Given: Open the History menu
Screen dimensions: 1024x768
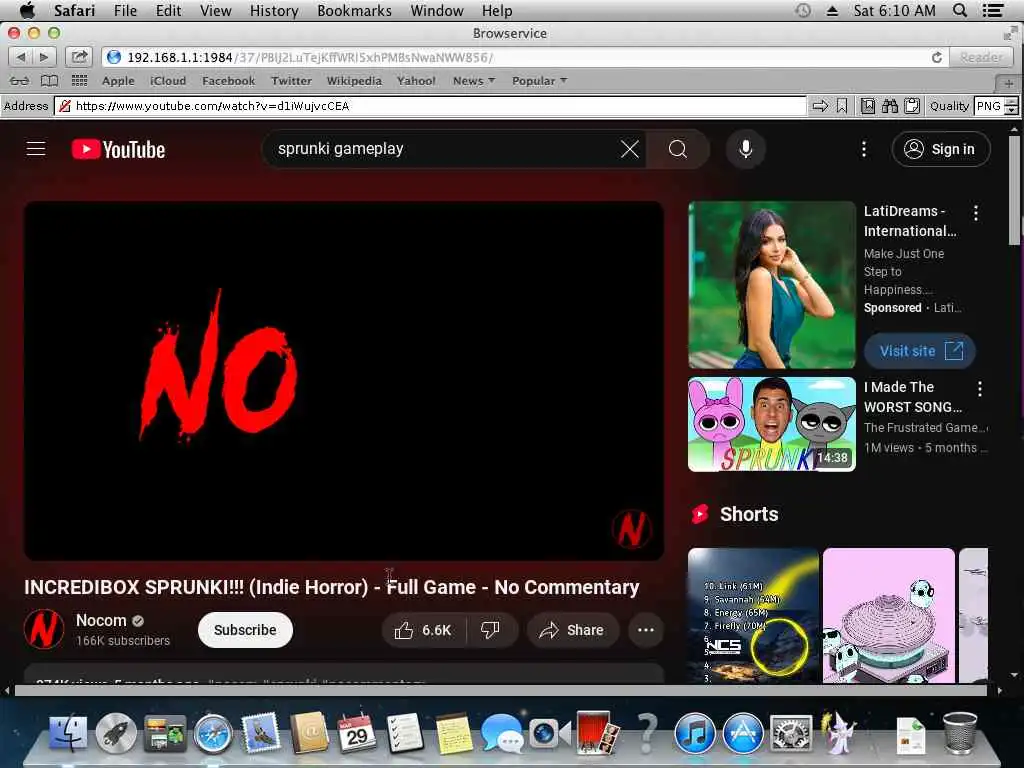Looking at the screenshot, I should (274, 10).
